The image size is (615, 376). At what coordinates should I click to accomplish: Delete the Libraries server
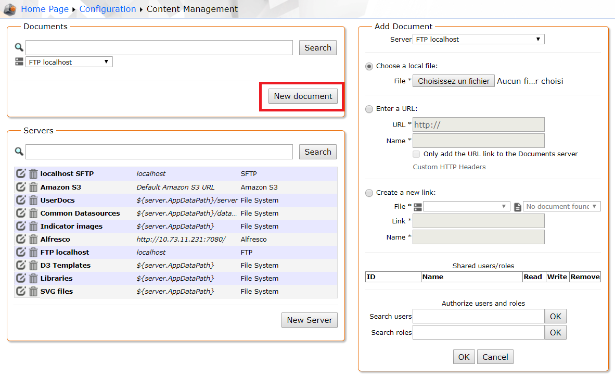(x=33, y=278)
